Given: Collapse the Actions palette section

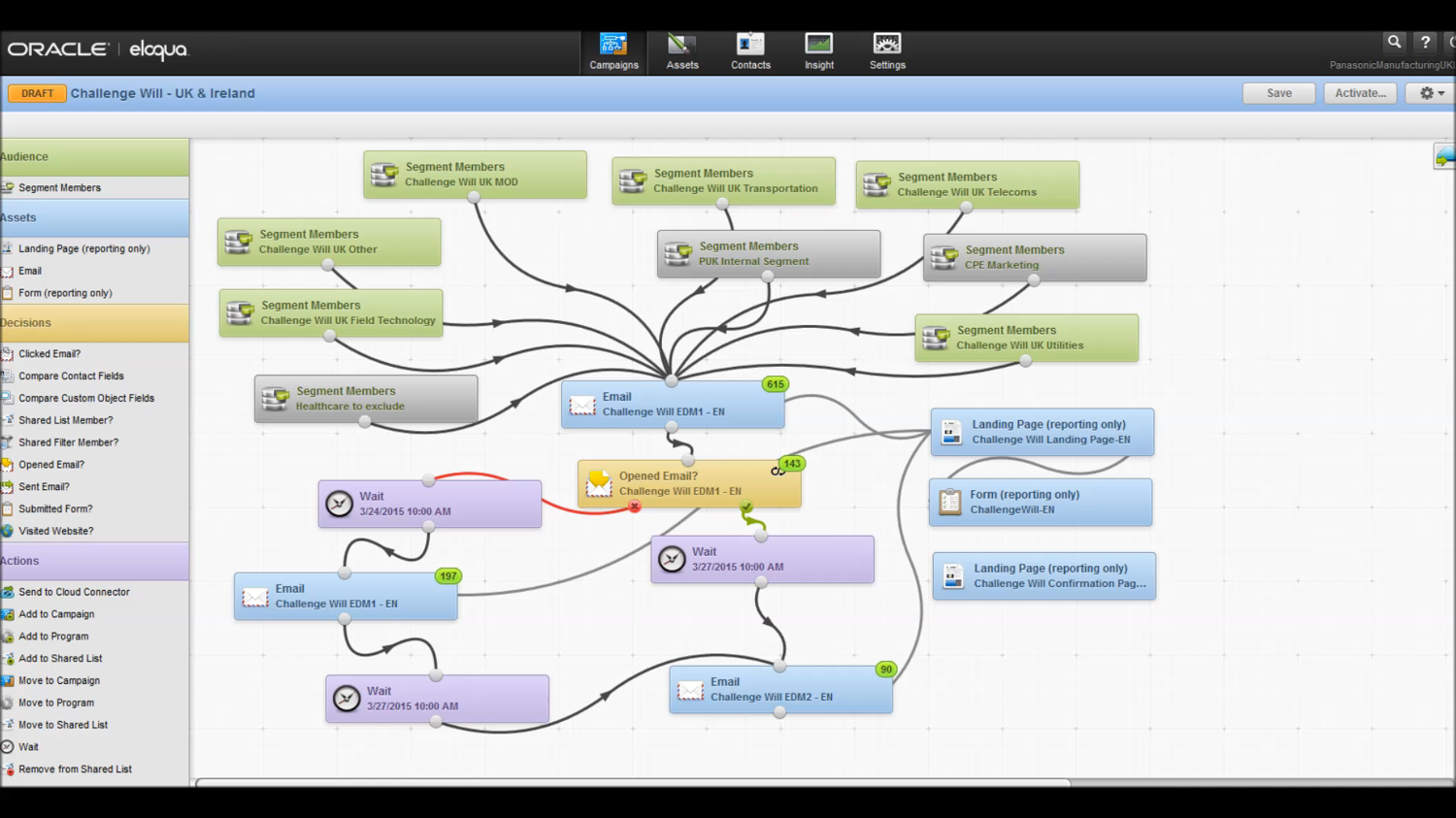Looking at the screenshot, I should [94, 561].
